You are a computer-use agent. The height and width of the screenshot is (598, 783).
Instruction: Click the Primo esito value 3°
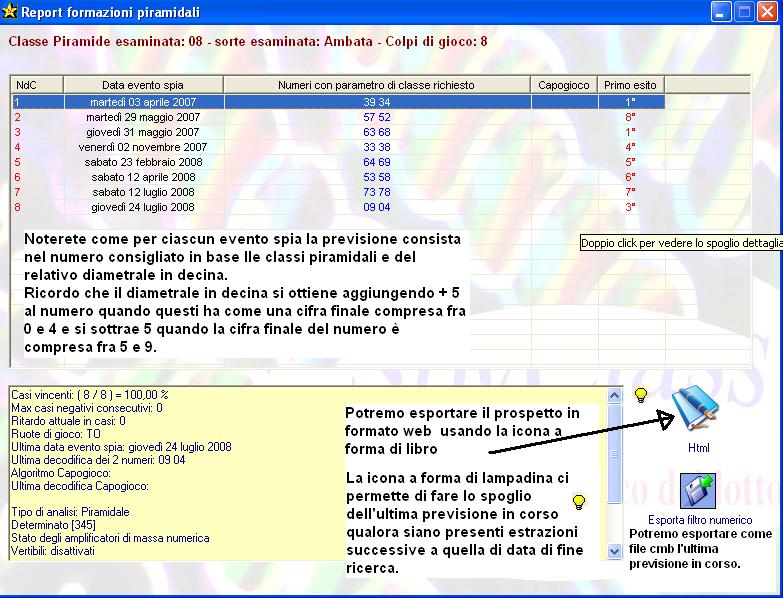pyautogui.click(x=631, y=207)
